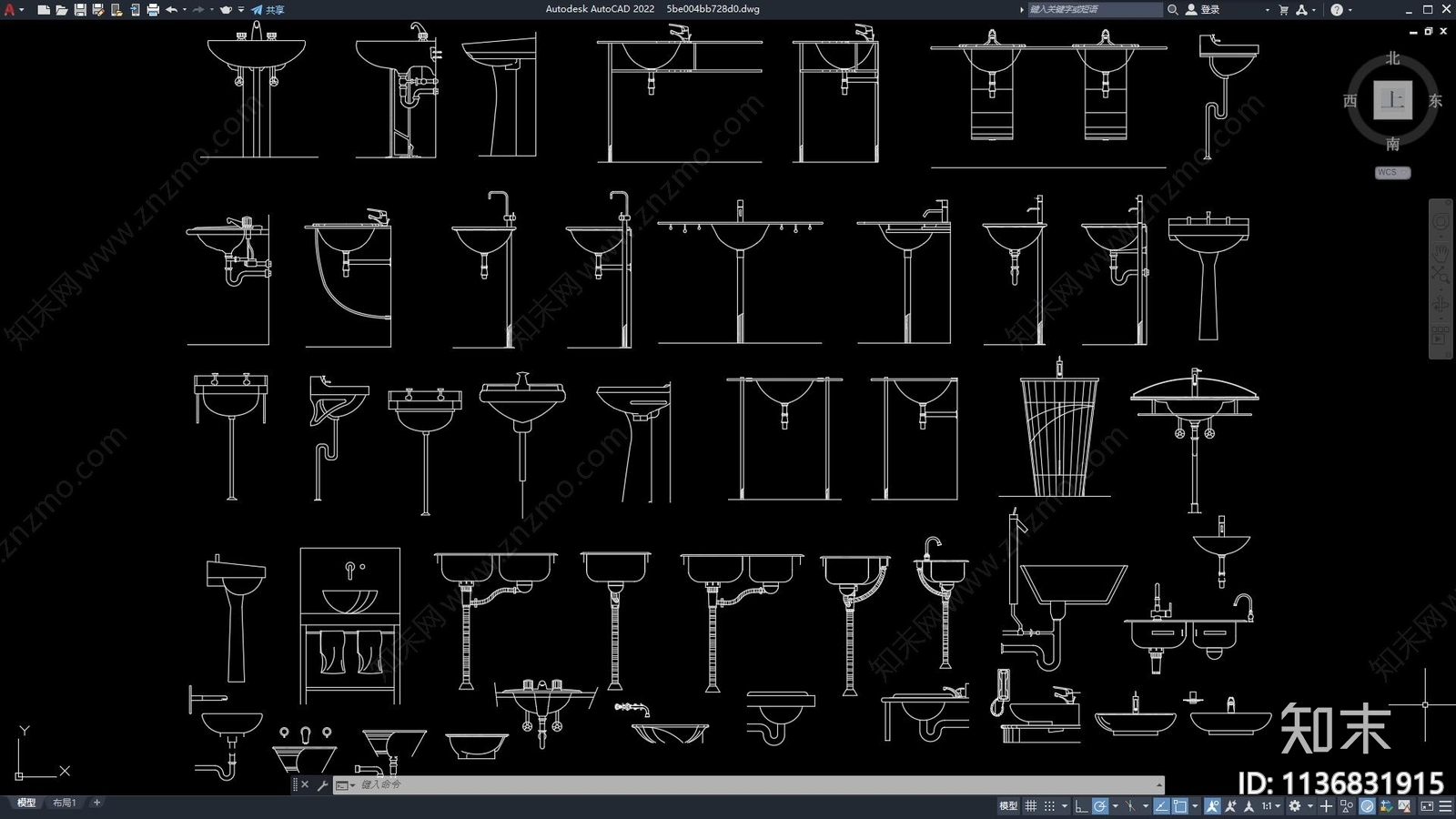
Task: Create a new drawing from toolbar
Action: (44, 9)
